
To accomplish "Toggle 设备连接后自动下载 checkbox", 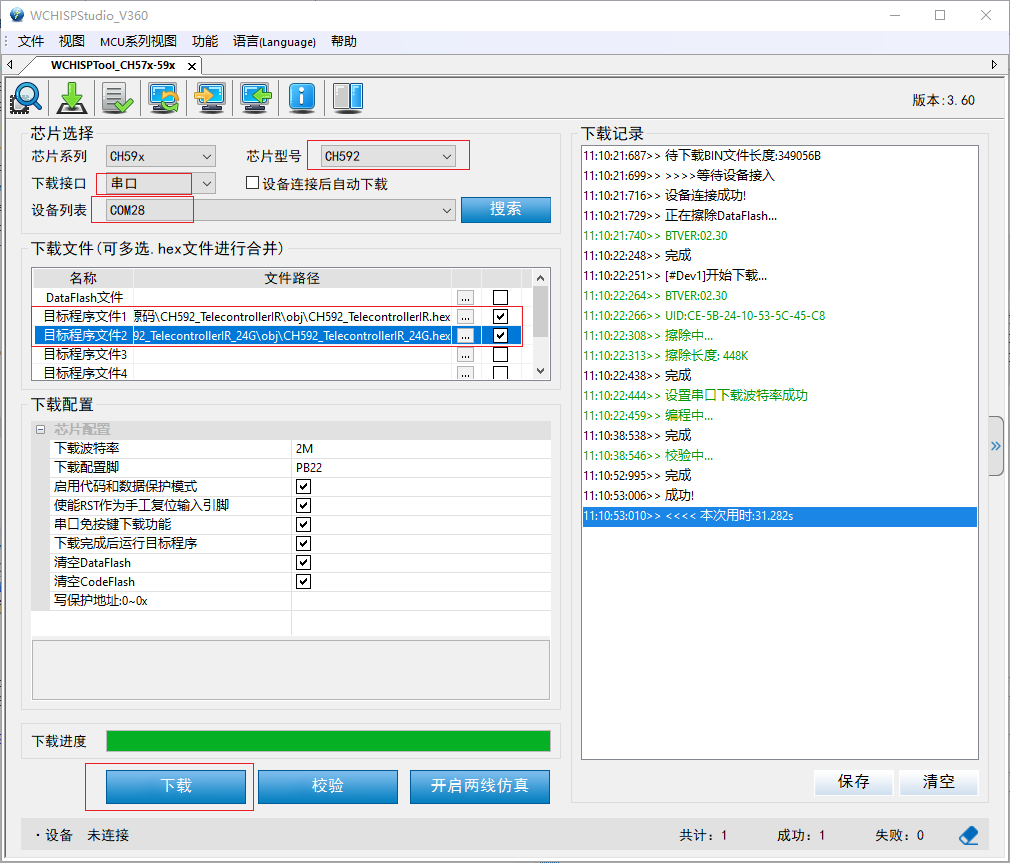I will pyautogui.click(x=252, y=184).
